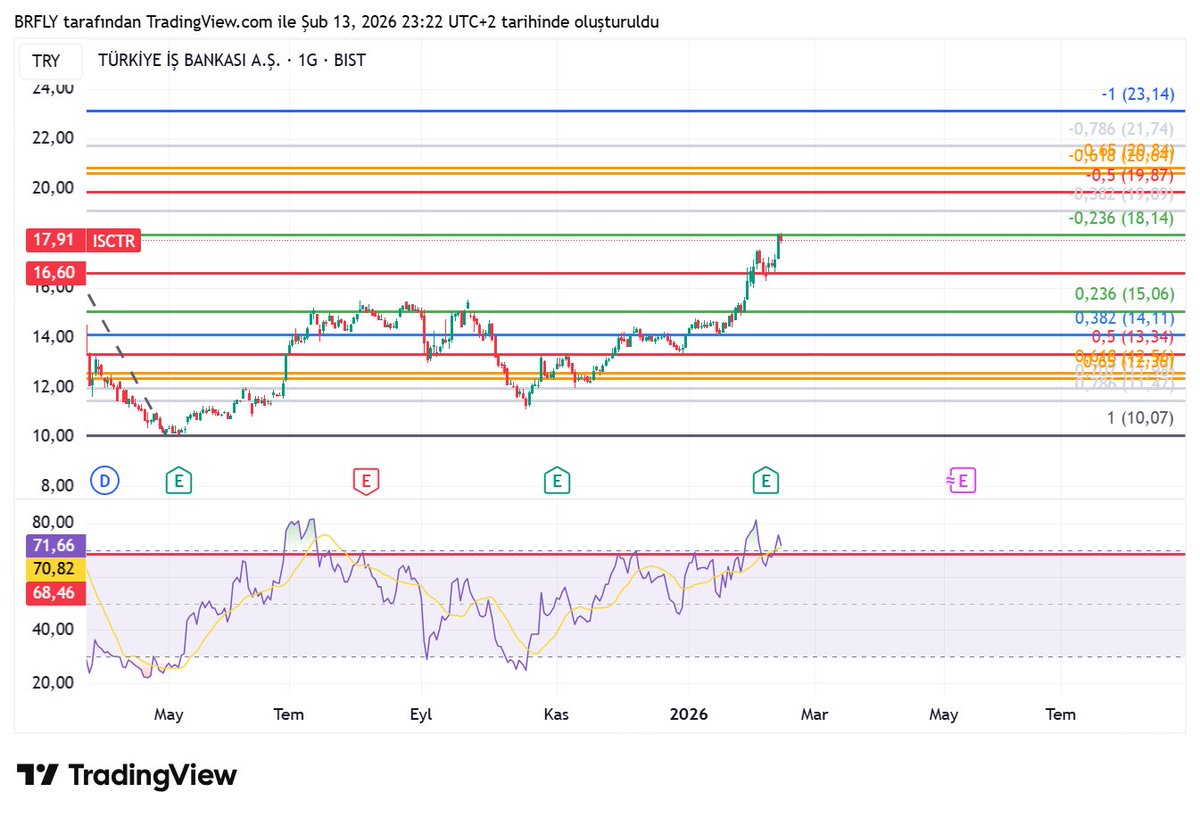
Task: Click 80,00 on the RSI scale
Action: 53,522
